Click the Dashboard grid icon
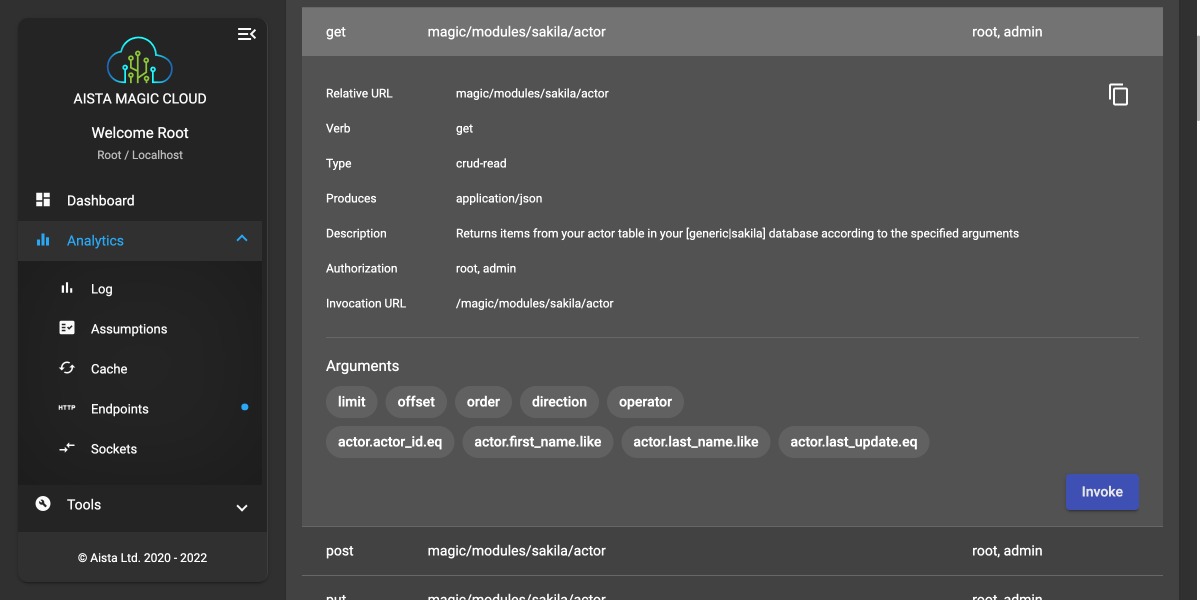The height and width of the screenshot is (600, 1200). (43, 200)
